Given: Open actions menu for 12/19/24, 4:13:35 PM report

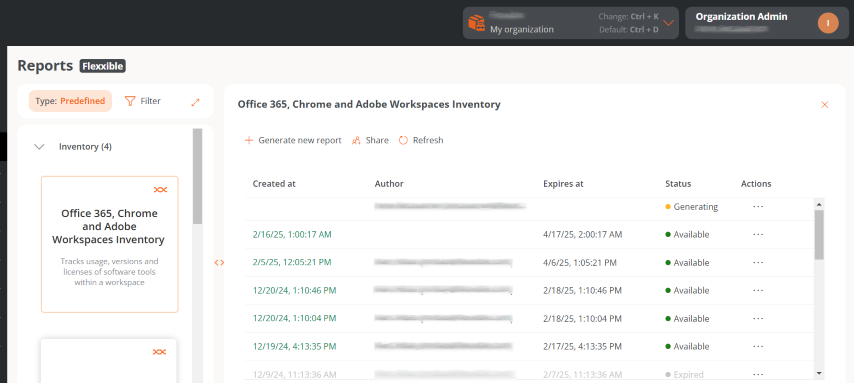Looking at the screenshot, I should tap(758, 346).
